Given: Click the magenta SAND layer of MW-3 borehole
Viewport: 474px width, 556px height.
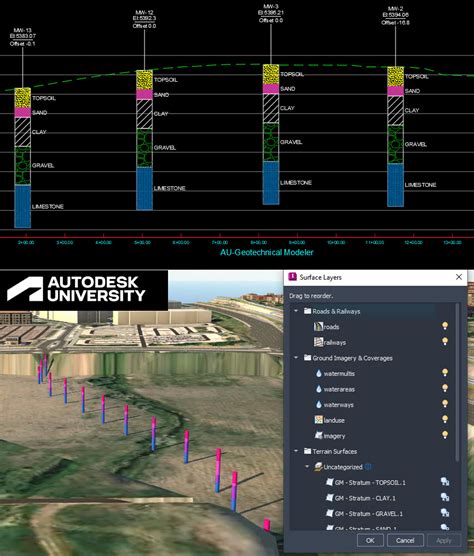Looking at the screenshot, I should pyautogui.click(x=271, y=89).
